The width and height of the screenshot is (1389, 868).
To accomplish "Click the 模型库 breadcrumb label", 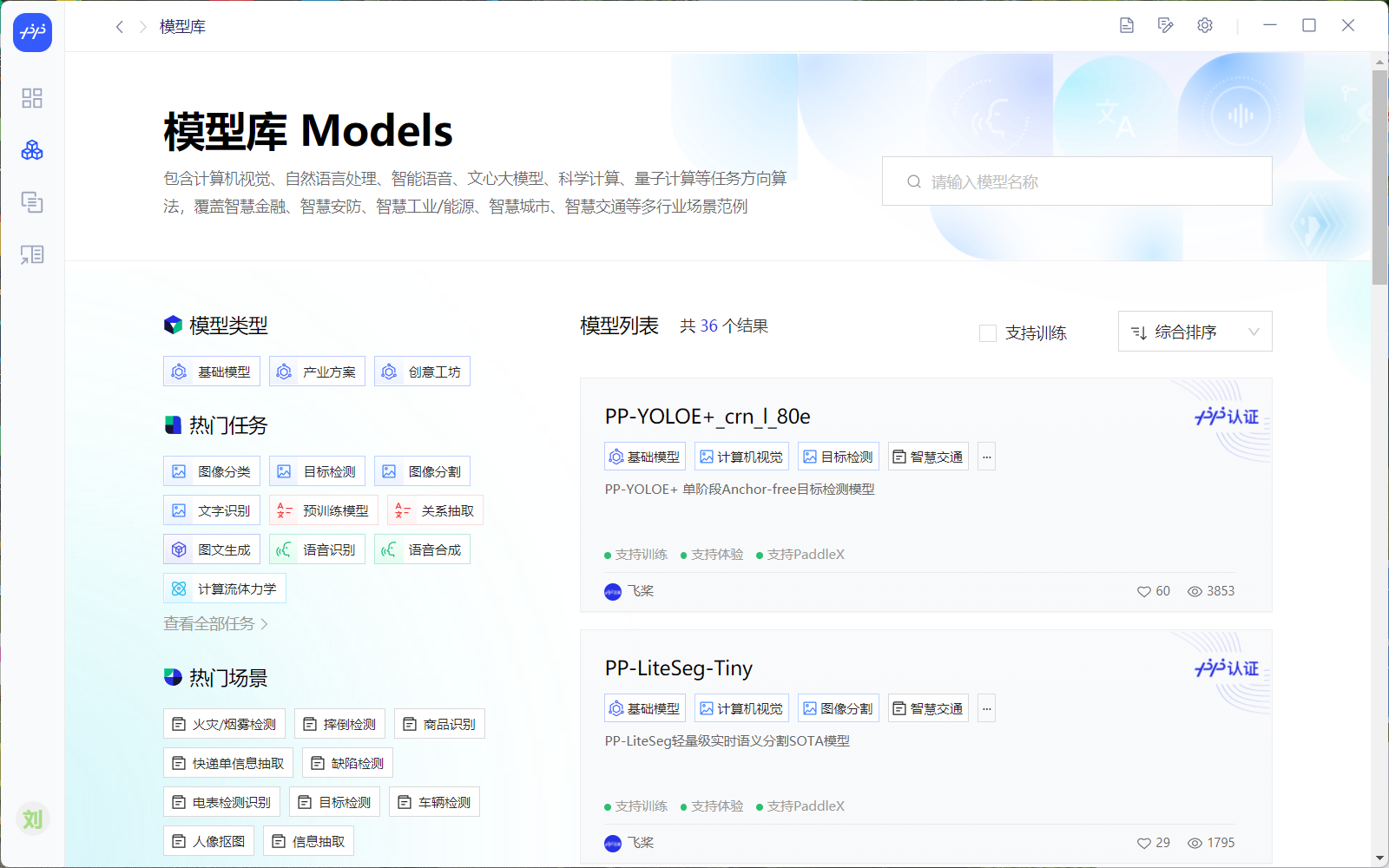I will tap(182, 26).
